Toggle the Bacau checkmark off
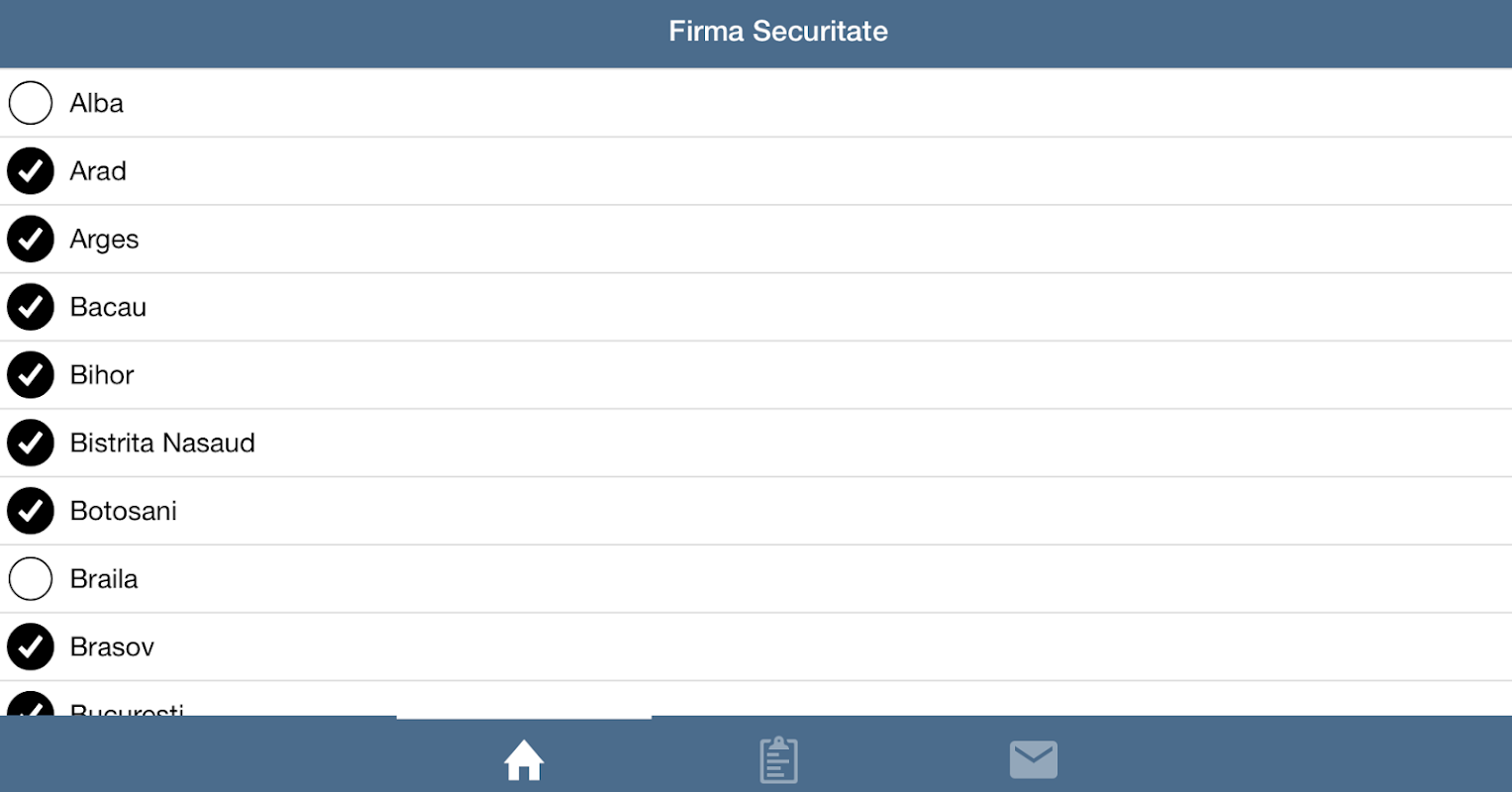Viewport: 1512px width, 792px height. pyautogui.click(x=31, y=307)
